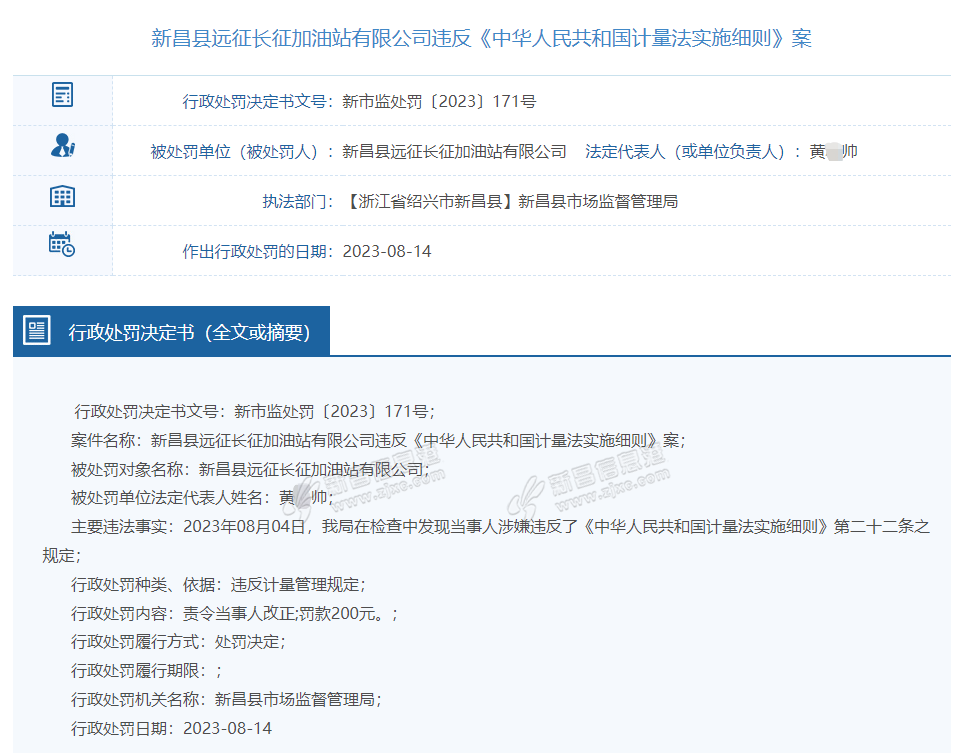Click the date 2023-08-14 in the top table
The width and height of the screenshot is (955, 753).
pyautogui.click(x=387, y=252)
